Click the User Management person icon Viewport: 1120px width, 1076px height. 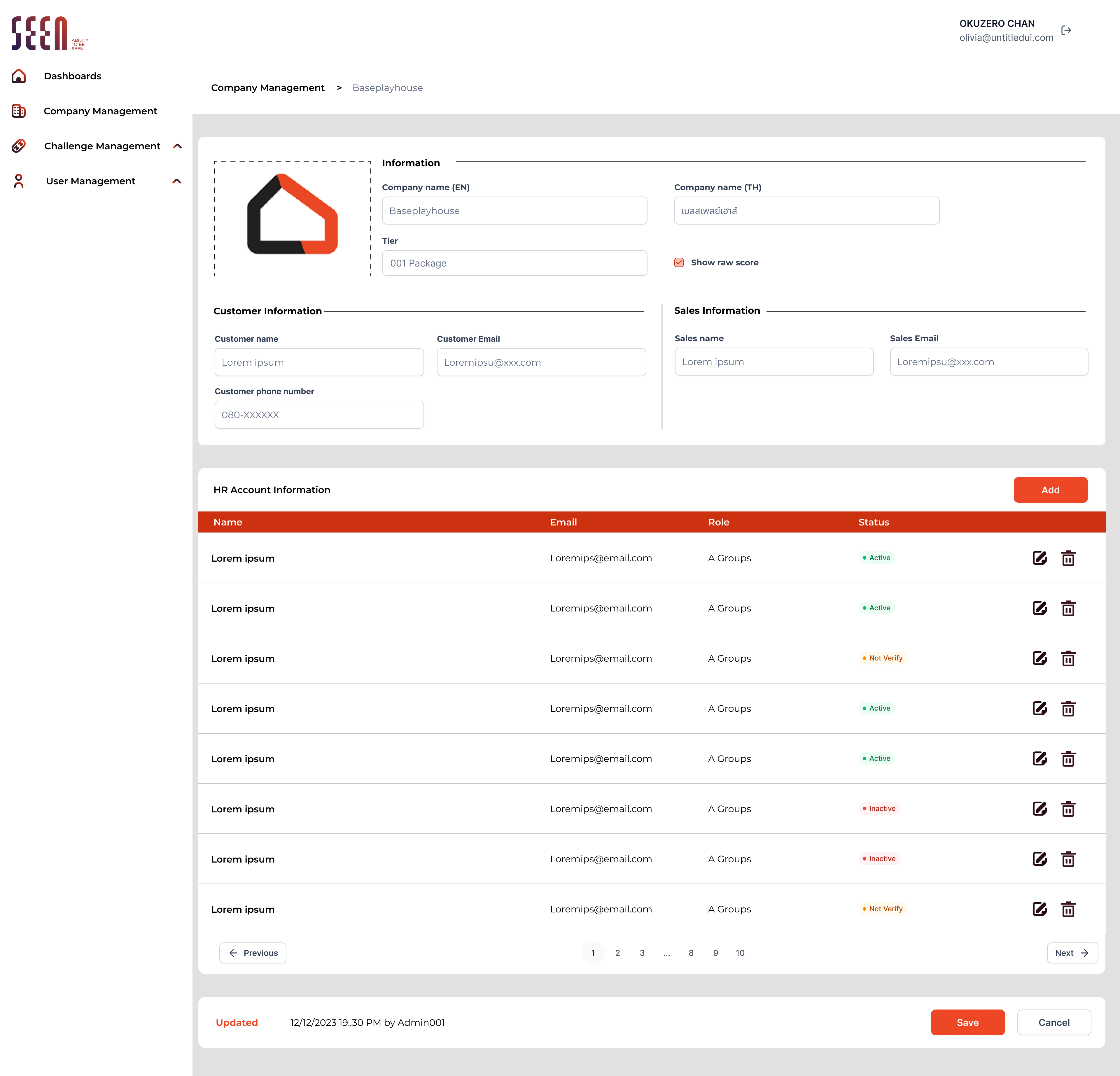[x=19, y=181]
